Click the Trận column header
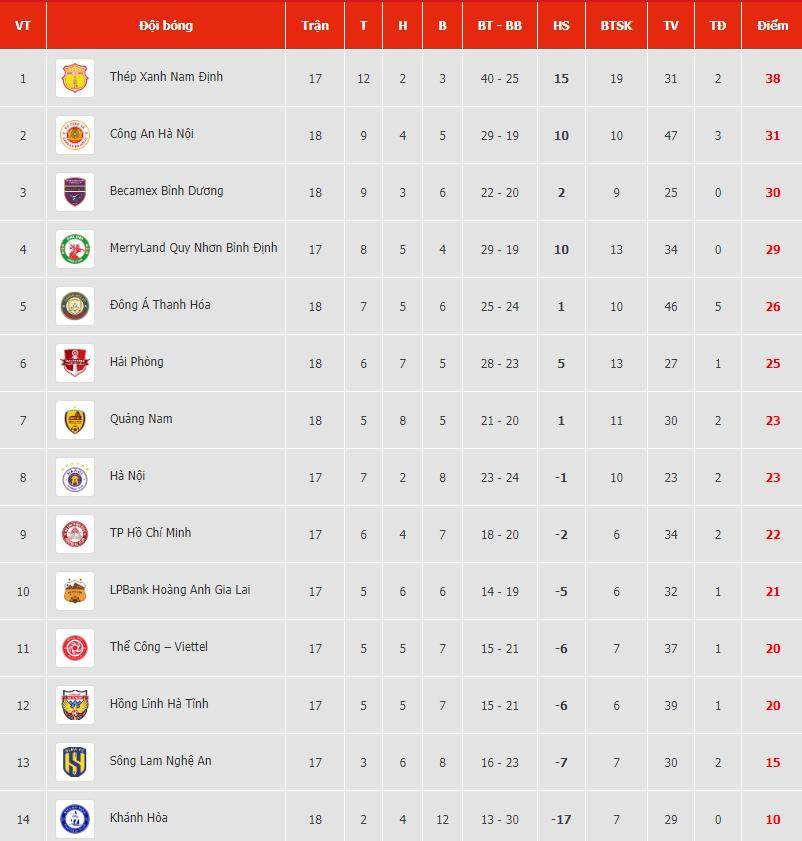802x841 pixels. click(x=315, y=25)
